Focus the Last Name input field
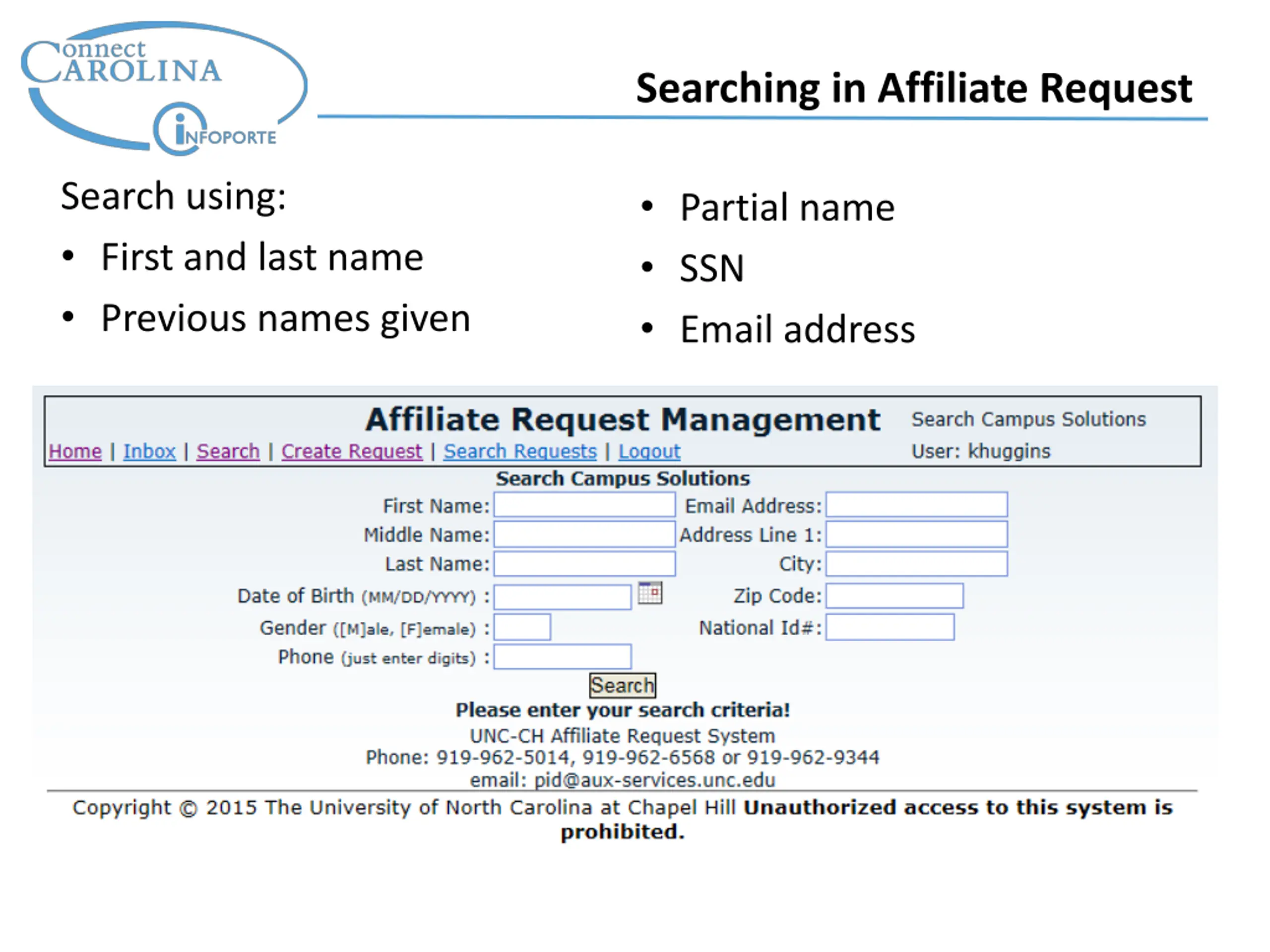This screenshot has width=1270, height=952. (584, 563)
